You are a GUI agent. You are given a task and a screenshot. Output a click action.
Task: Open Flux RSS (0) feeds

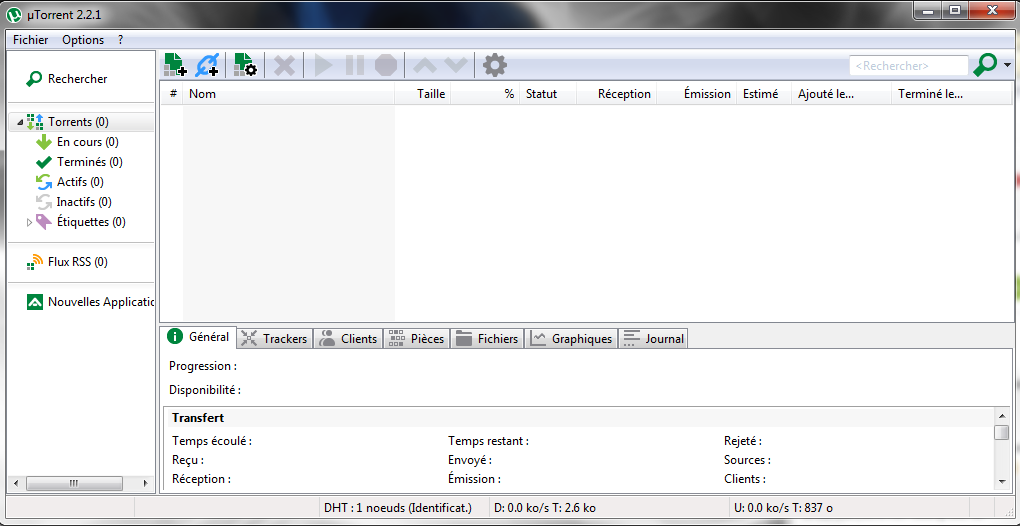point(78,262)
